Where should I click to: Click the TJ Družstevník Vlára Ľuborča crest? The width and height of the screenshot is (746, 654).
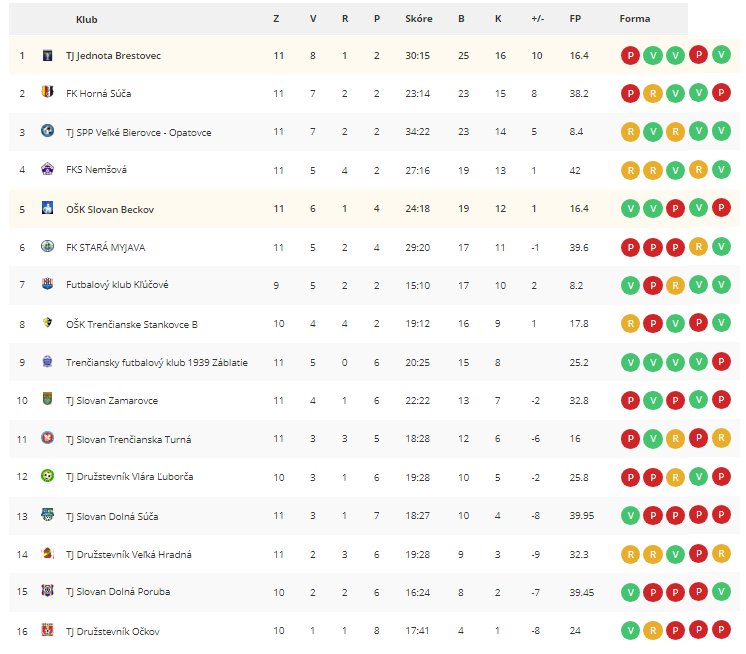coord(47,475)
